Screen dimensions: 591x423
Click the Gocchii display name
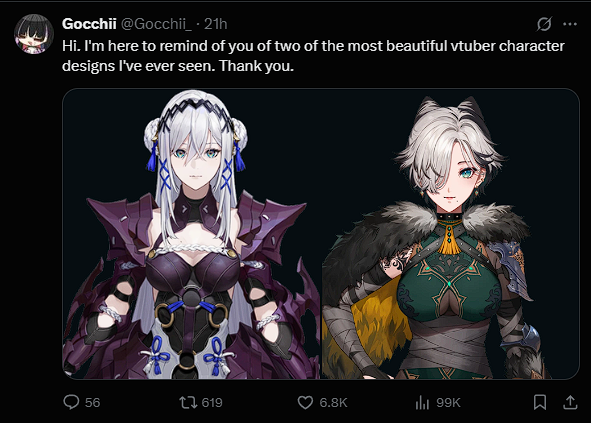(x=89, y=24)
